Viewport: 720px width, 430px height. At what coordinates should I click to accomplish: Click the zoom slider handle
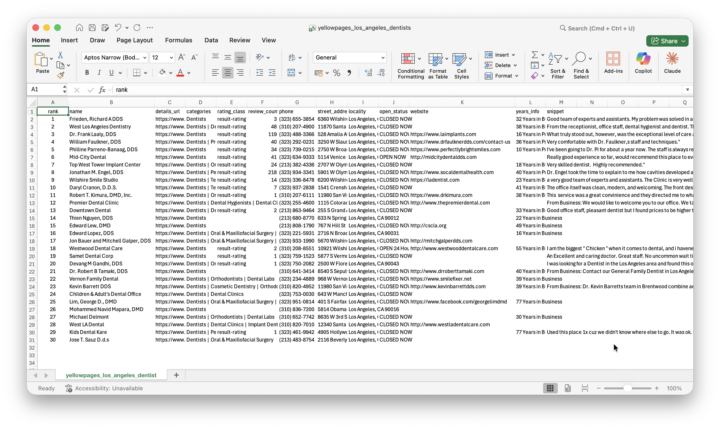[627, 388]
